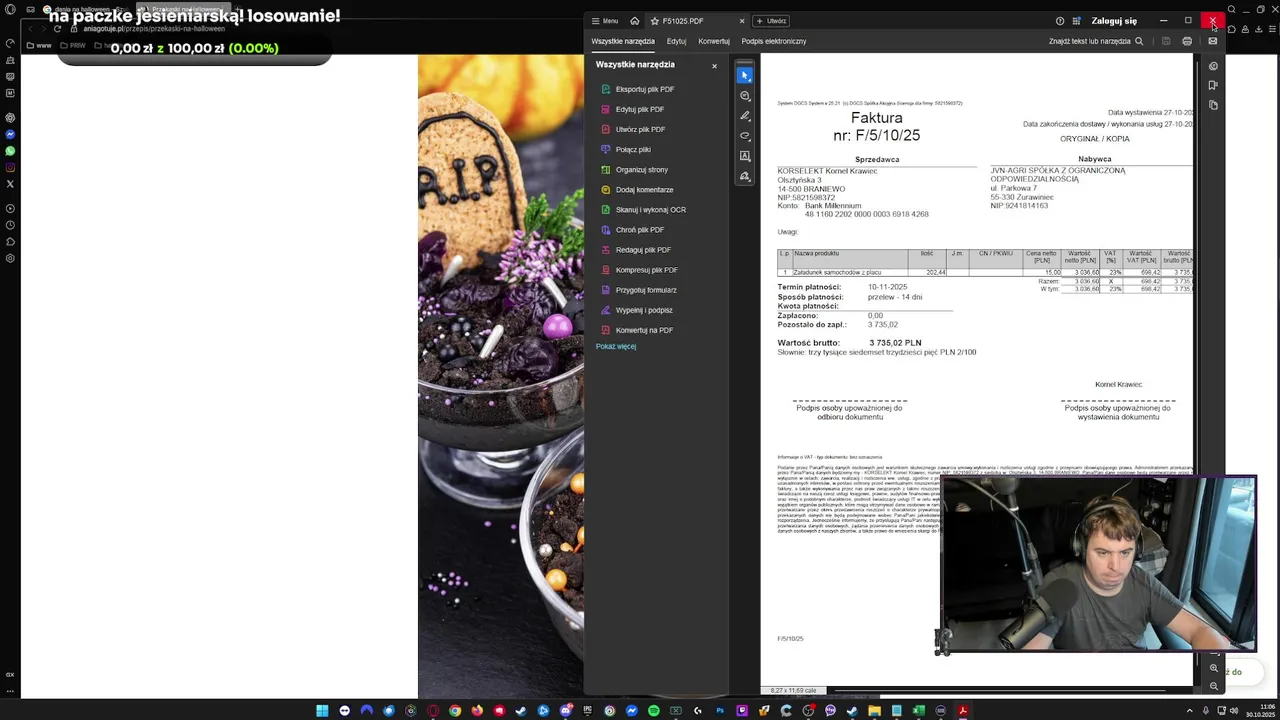Close the Wszystkie narzędzia panel
Screen dimensions: 1280x720
[714, 66]
